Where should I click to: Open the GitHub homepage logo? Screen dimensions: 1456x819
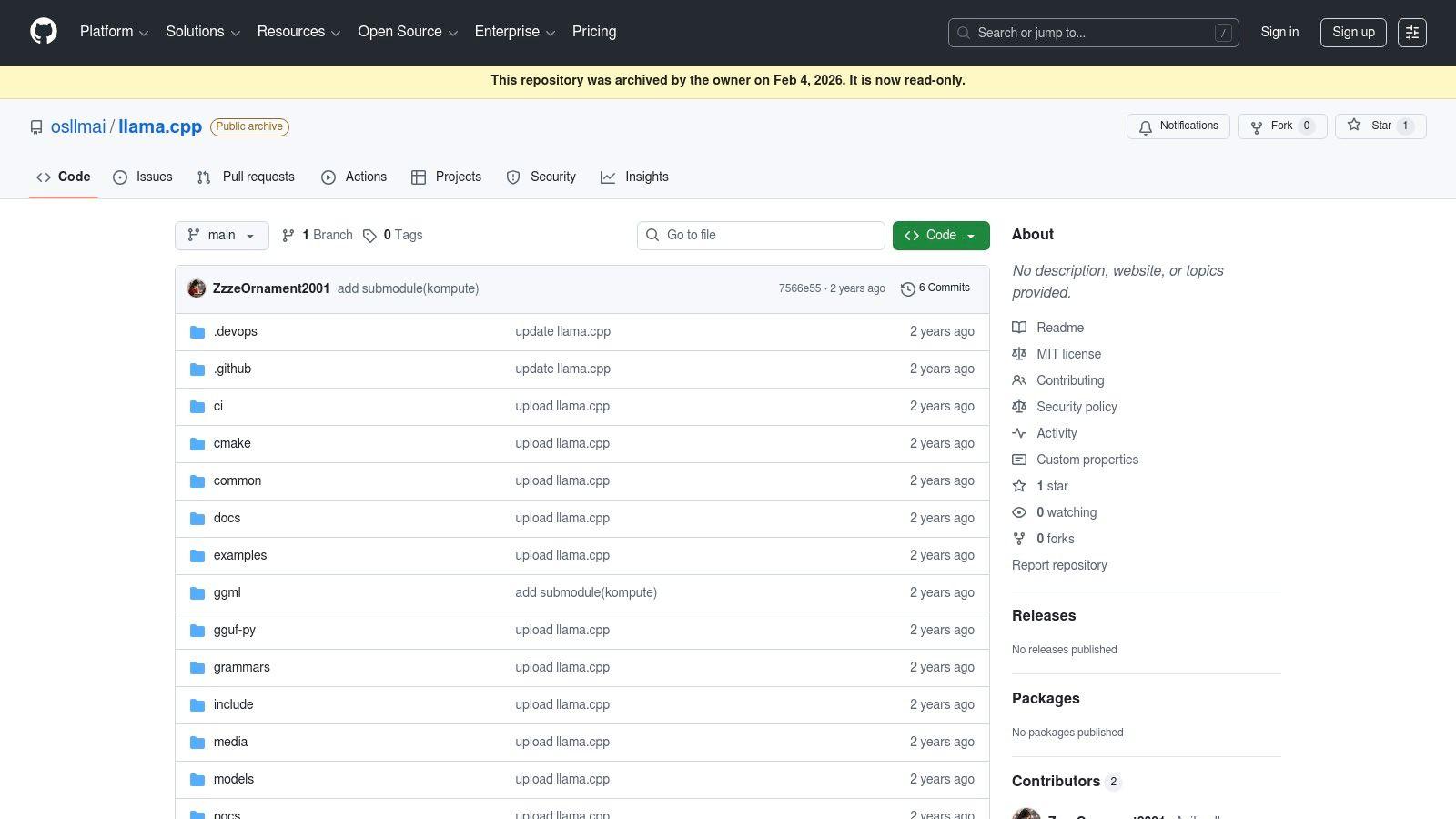(x=44, y=32)
